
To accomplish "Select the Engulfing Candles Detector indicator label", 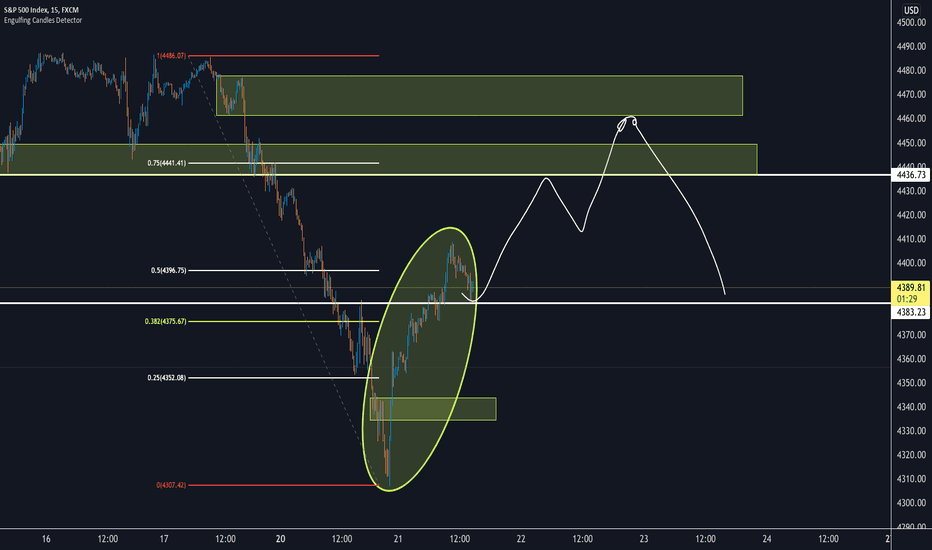I will tap(43, 20).
